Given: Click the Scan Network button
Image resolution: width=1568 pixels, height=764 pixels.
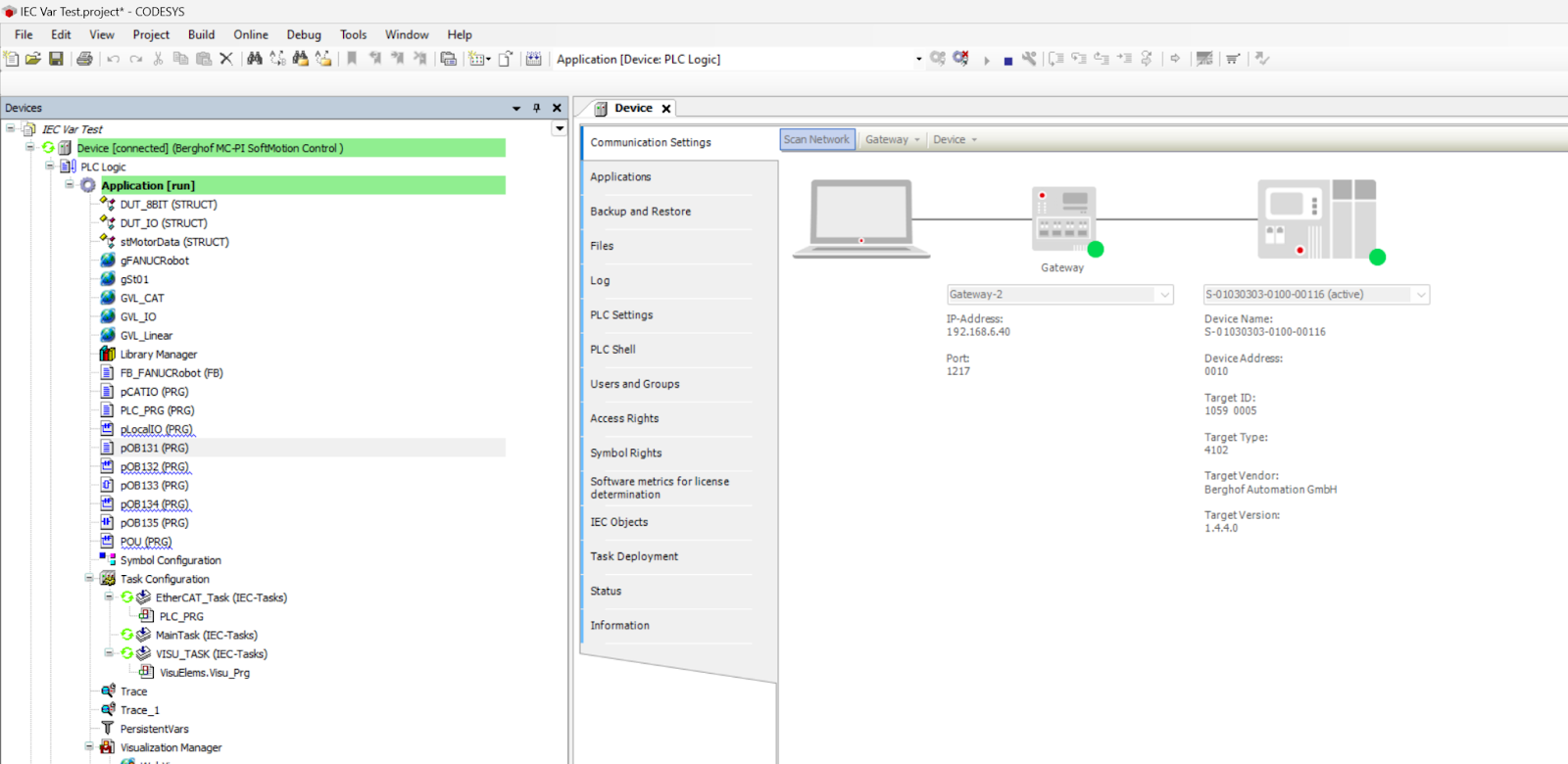Looking at the screenshot, I should [817, 140].
